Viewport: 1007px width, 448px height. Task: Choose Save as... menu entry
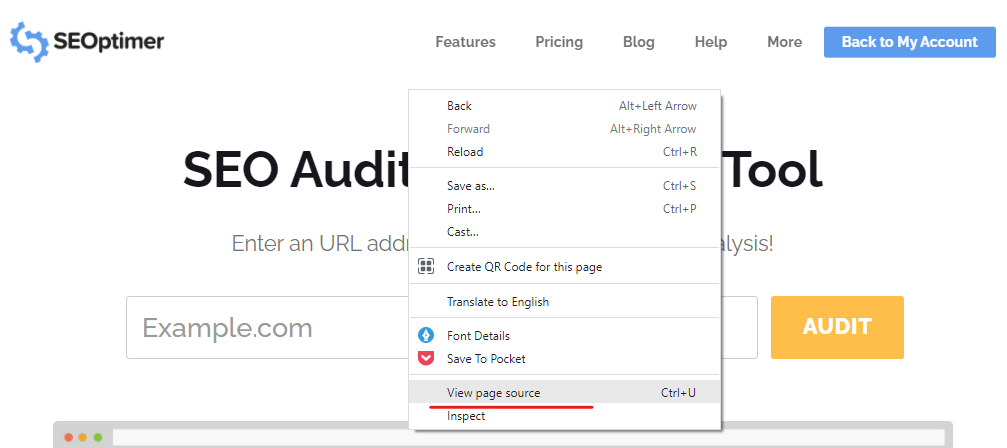click(x=470, y=186)
